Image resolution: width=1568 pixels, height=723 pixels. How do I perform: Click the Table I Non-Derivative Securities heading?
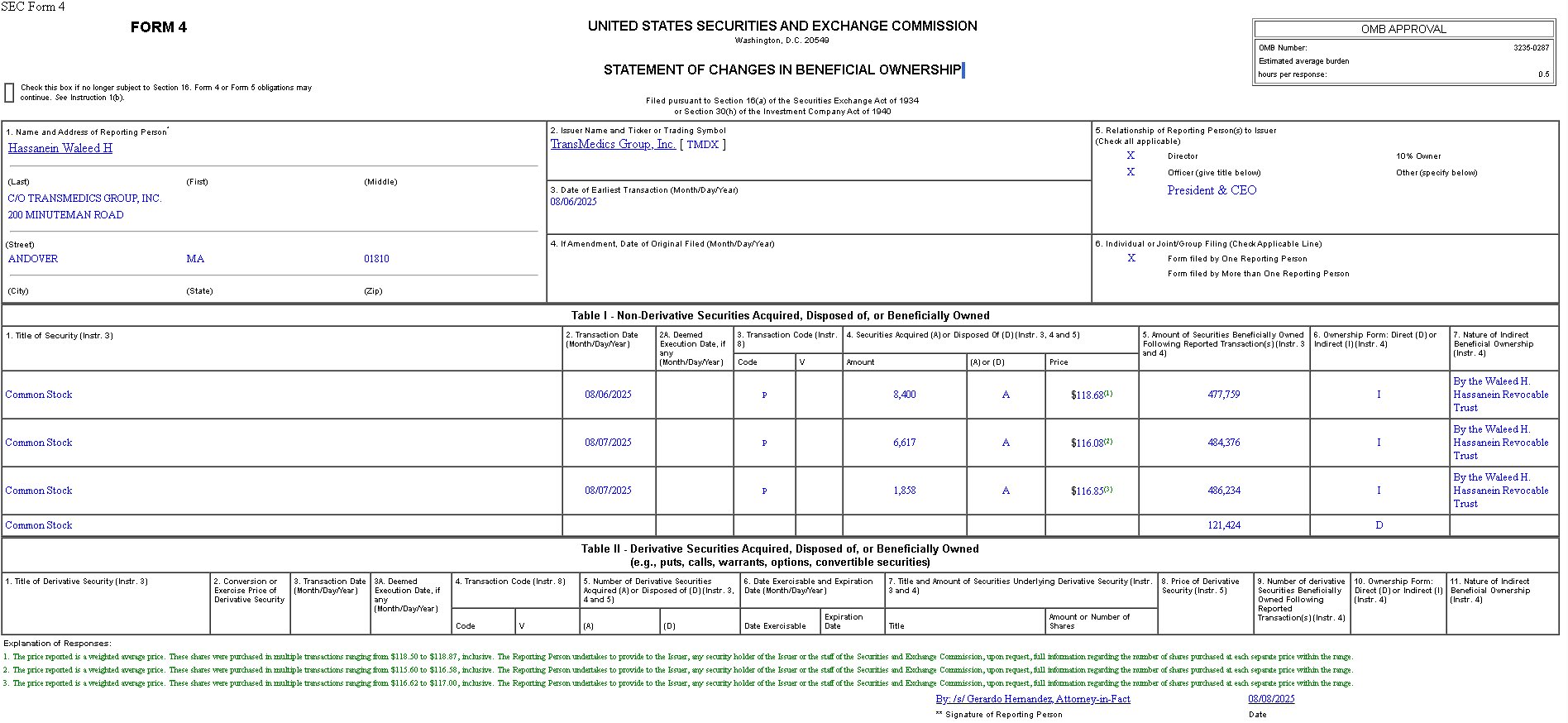(x=780, y=315)
